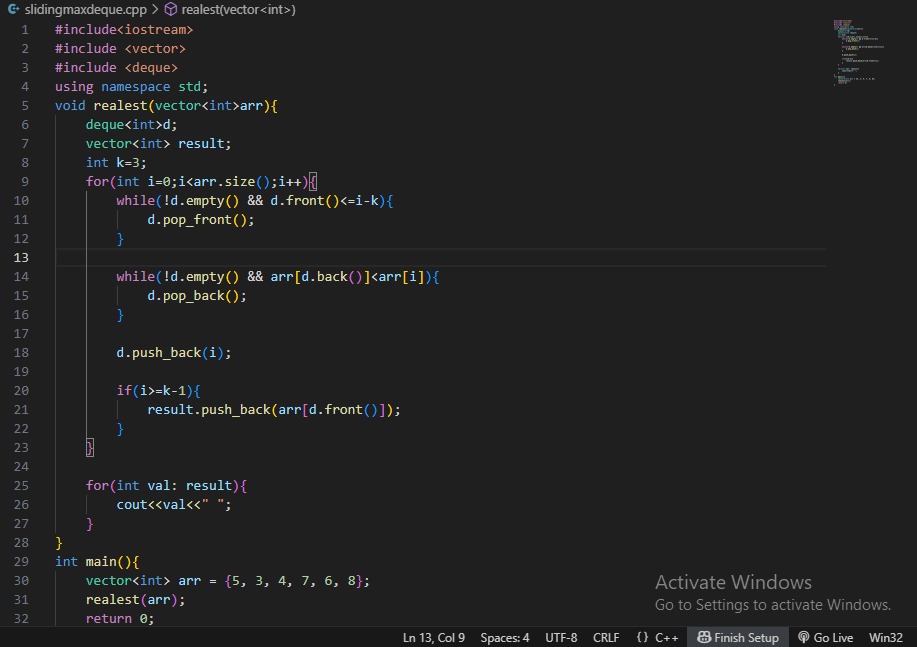Viewport: 917px width, 647px height.
Task: Click '#include <deque>' line
Action: point(116,67)
